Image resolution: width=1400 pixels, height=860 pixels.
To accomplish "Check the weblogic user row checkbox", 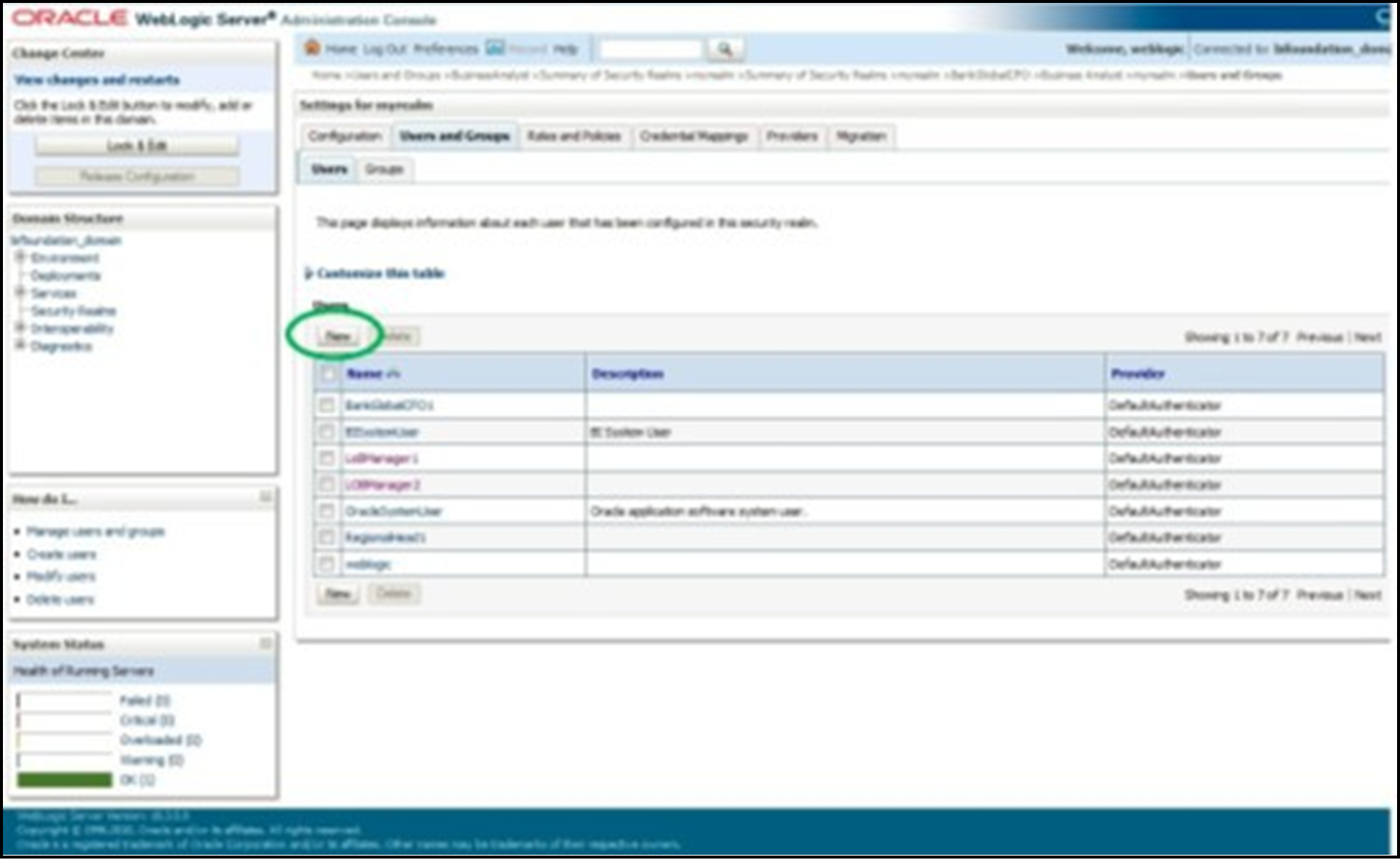I will tap(327, 564).
